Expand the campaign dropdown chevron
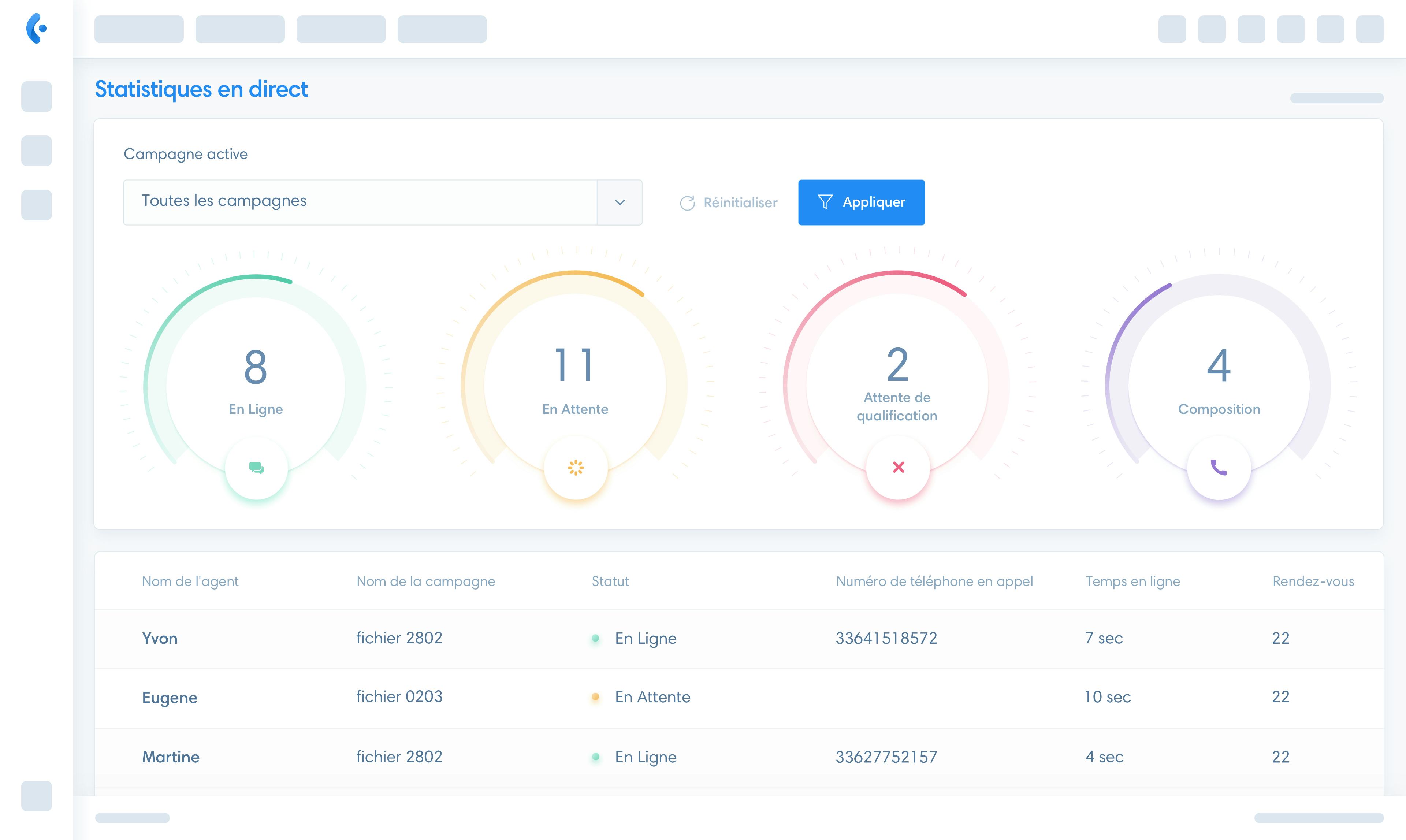 pyautogui.click(x=620, y=202)
